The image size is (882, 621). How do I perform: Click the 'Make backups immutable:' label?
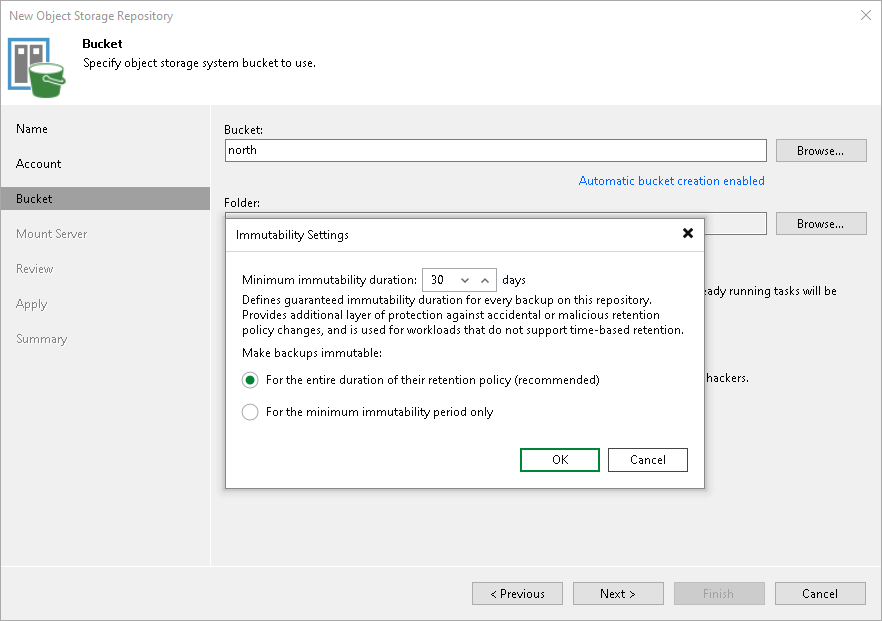click(312, 353)
